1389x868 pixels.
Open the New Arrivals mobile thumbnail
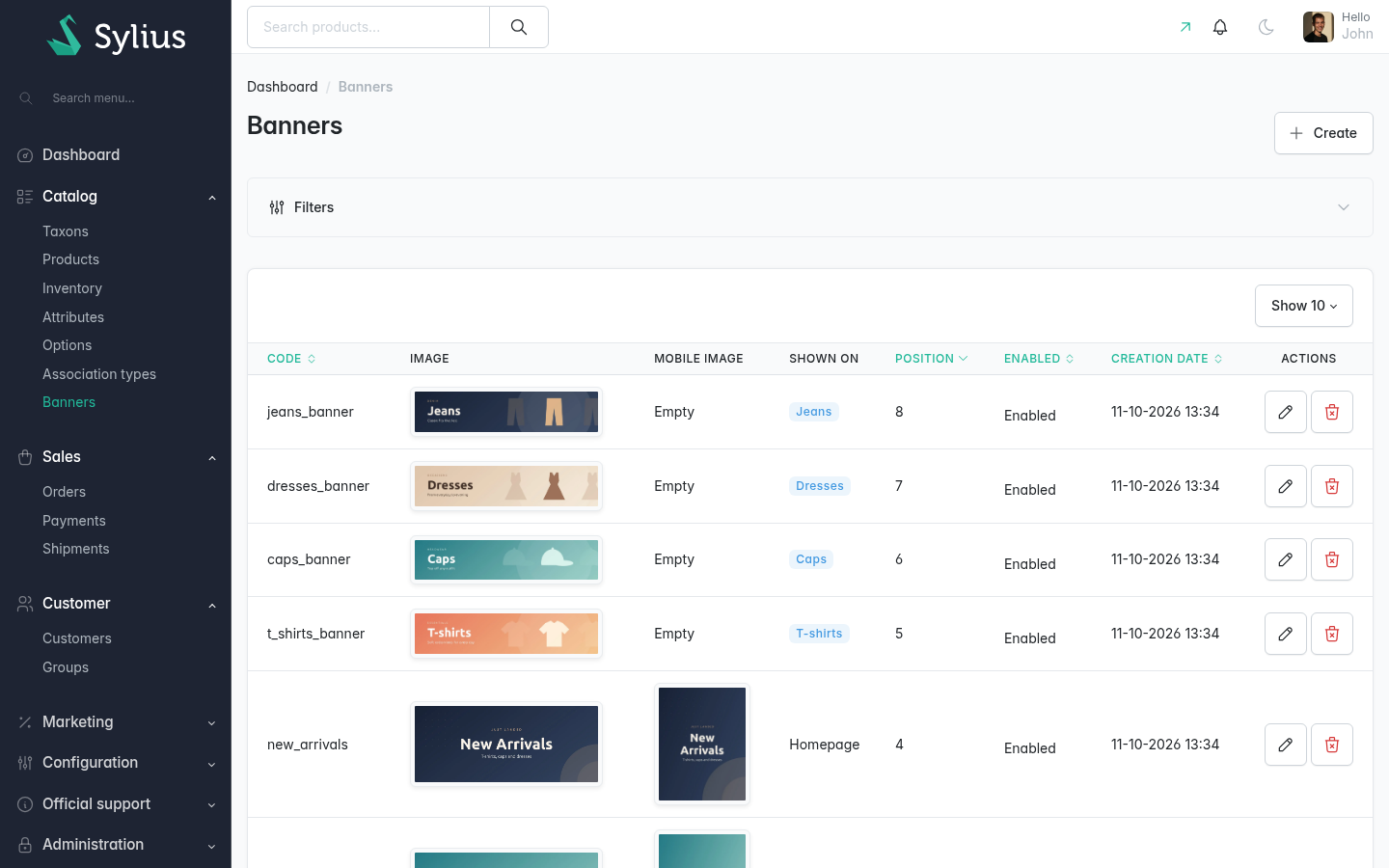coord(702,745)
